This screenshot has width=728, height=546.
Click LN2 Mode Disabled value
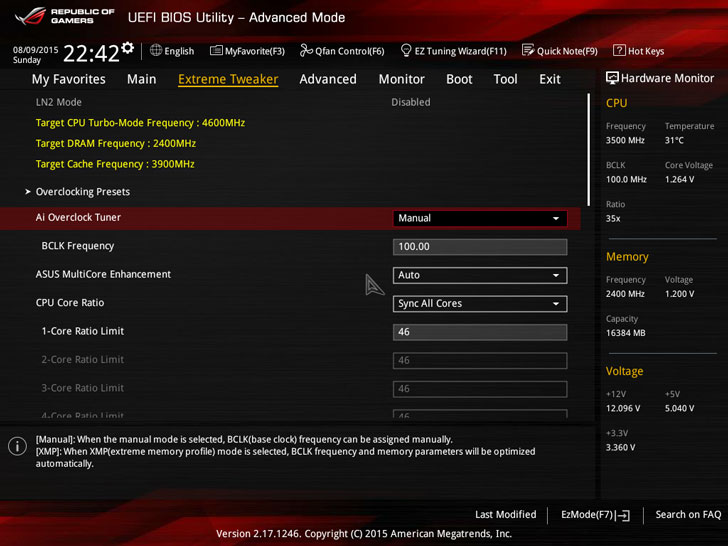pyautogui.click(x=410, y=102)
